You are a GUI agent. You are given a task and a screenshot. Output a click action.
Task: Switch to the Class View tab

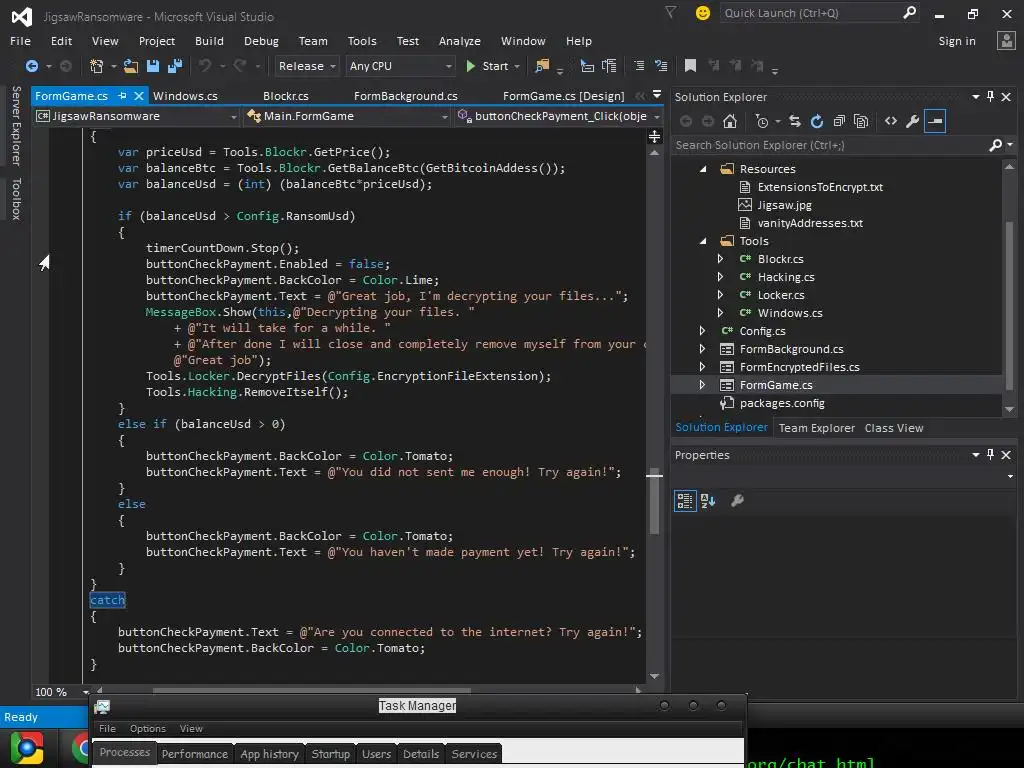[x=894, y=428]
